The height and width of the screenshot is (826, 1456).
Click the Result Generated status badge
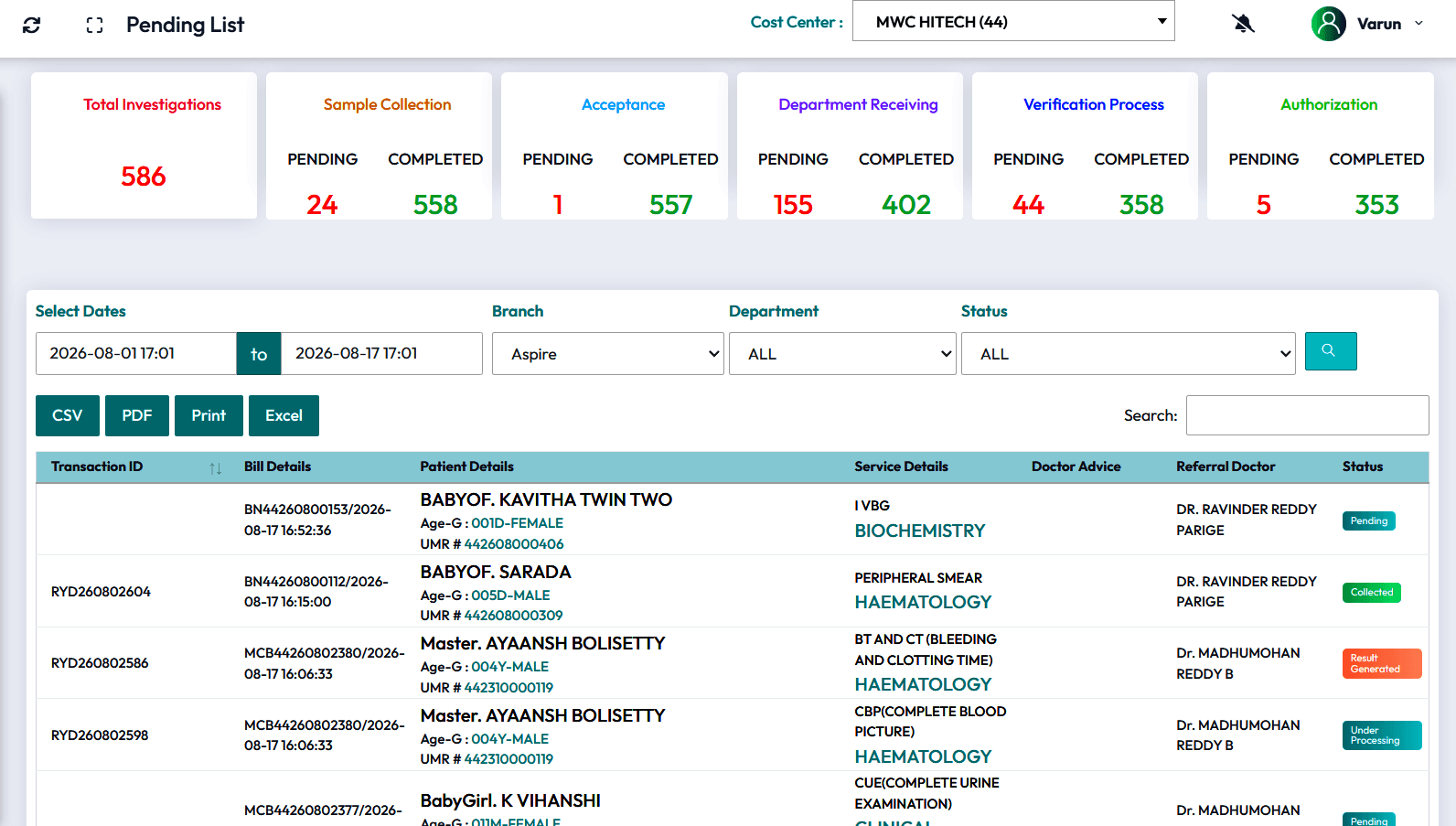1382,663
